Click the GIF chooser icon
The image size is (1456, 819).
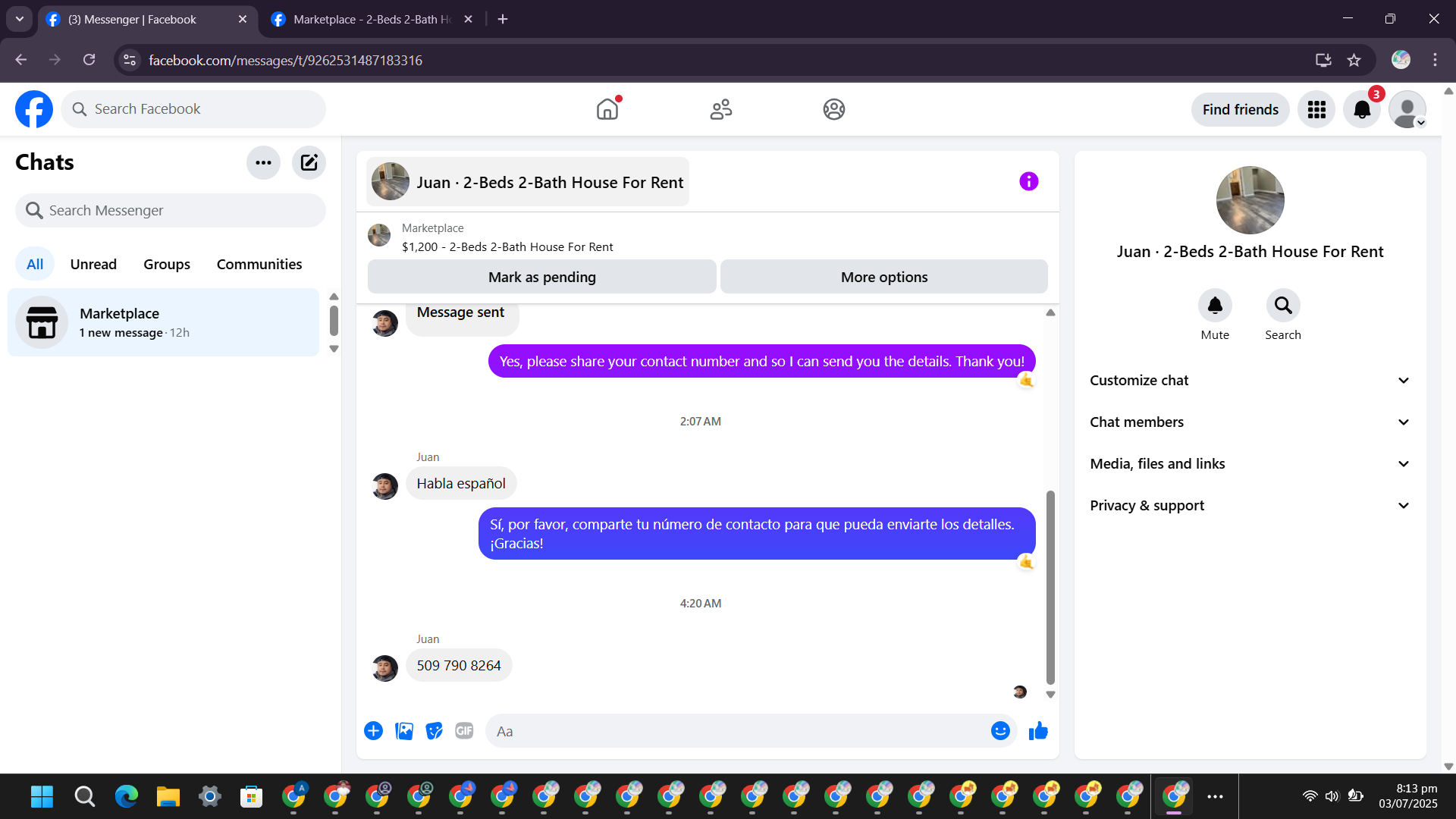464,731
